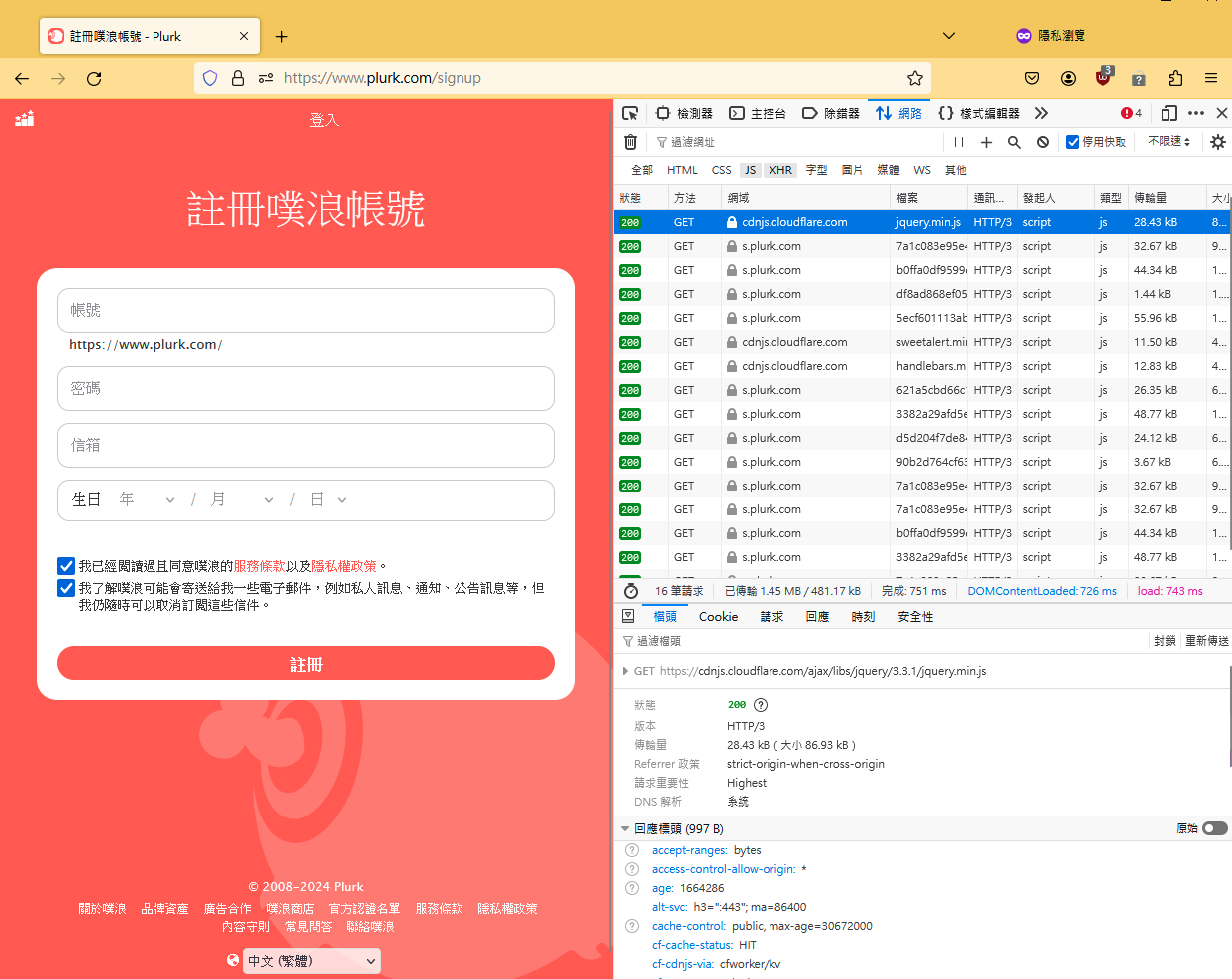Switch to the 主控台 console tab

(758, 113)
